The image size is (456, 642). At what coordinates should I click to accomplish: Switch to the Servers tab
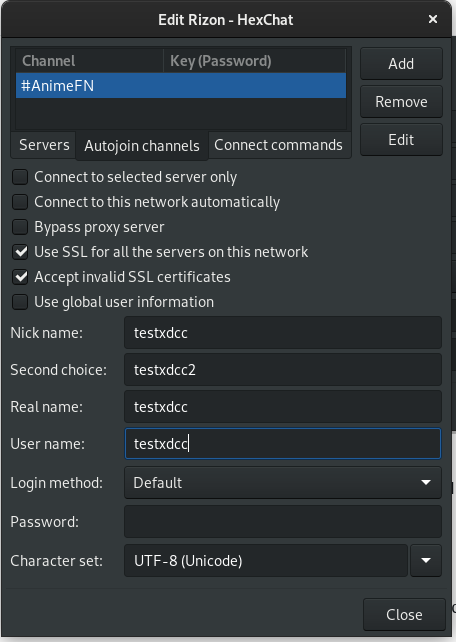click(44, 145)
